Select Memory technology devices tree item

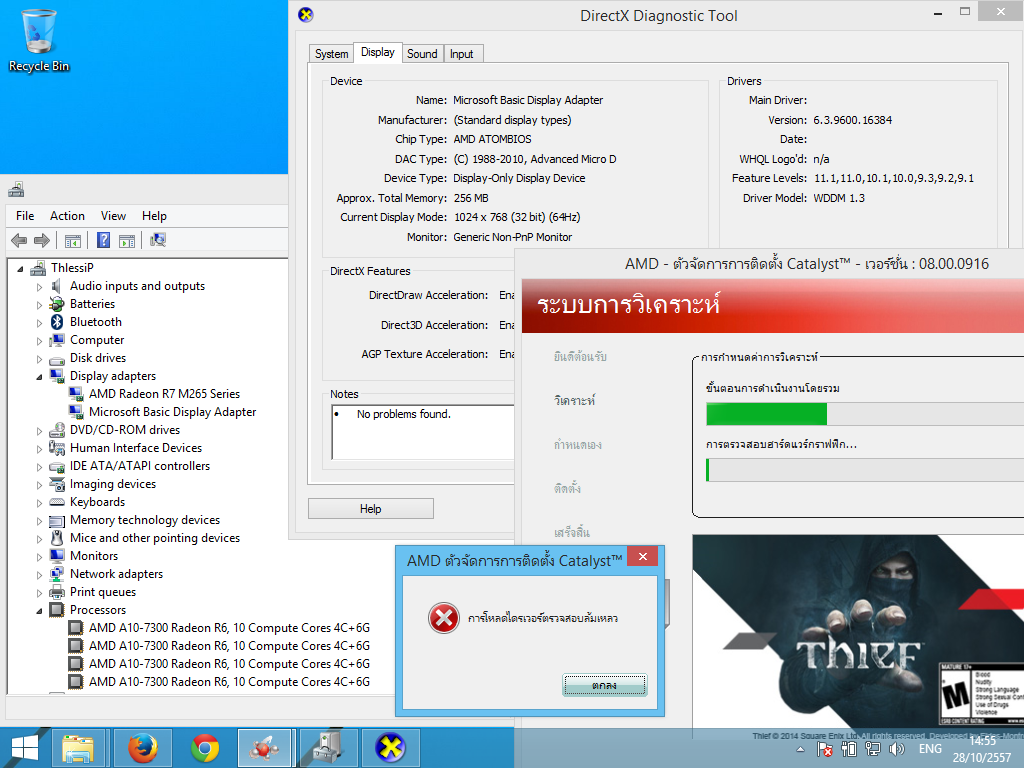145,520
